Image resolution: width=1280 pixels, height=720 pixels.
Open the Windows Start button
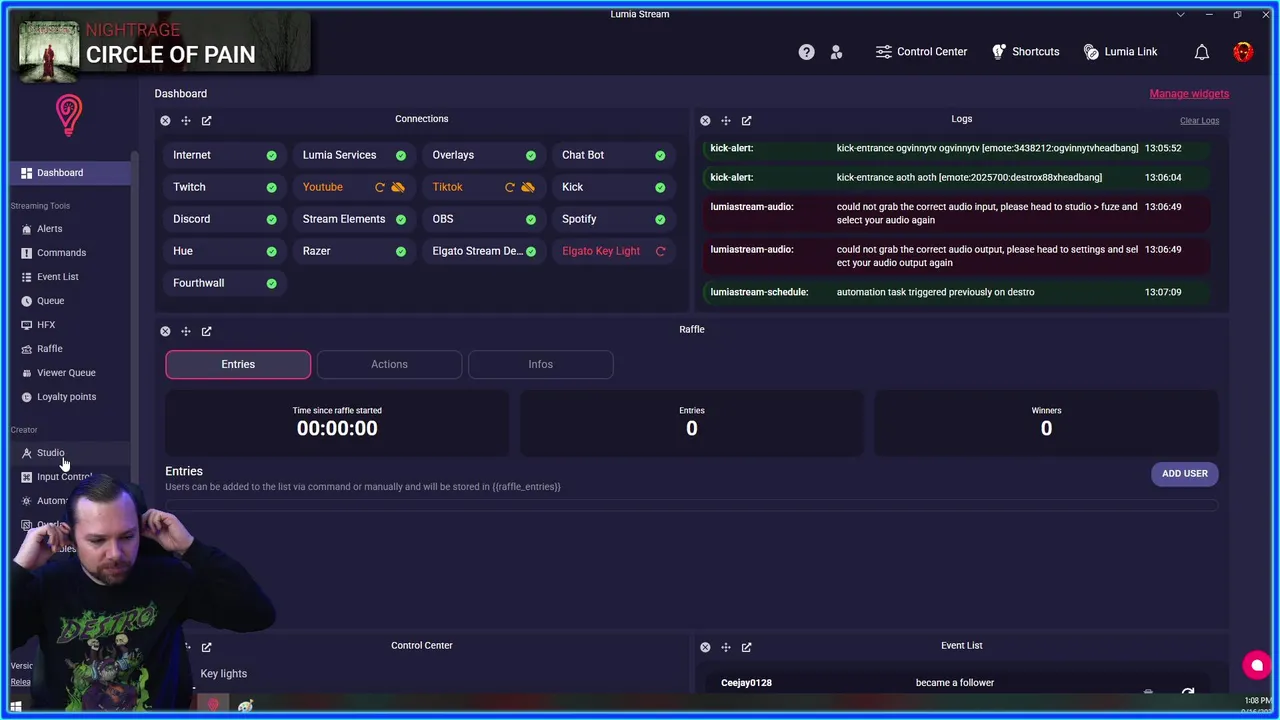tap(16, 705)
